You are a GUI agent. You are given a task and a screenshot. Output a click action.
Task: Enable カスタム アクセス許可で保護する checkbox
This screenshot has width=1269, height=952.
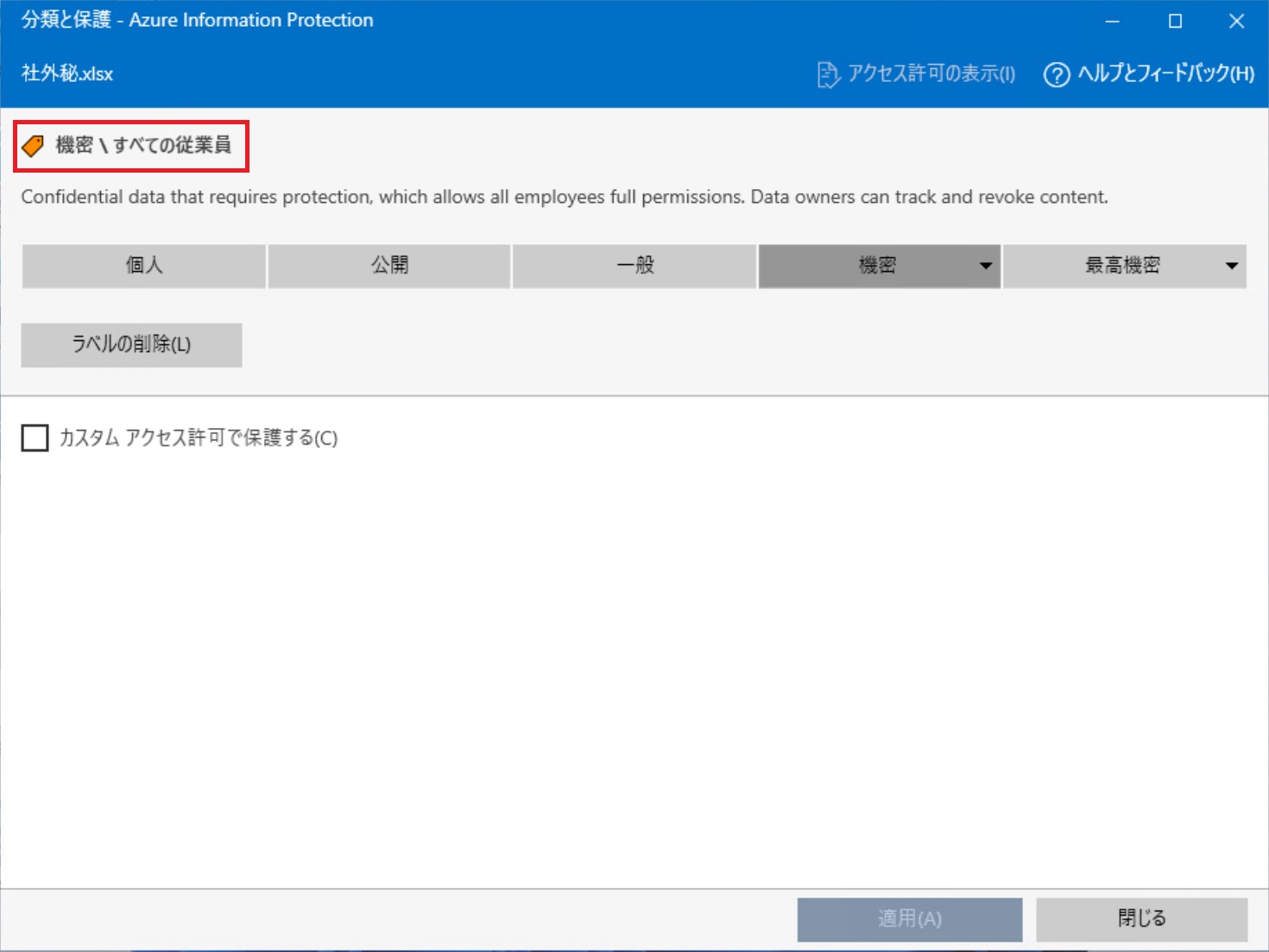pos(35,438)
